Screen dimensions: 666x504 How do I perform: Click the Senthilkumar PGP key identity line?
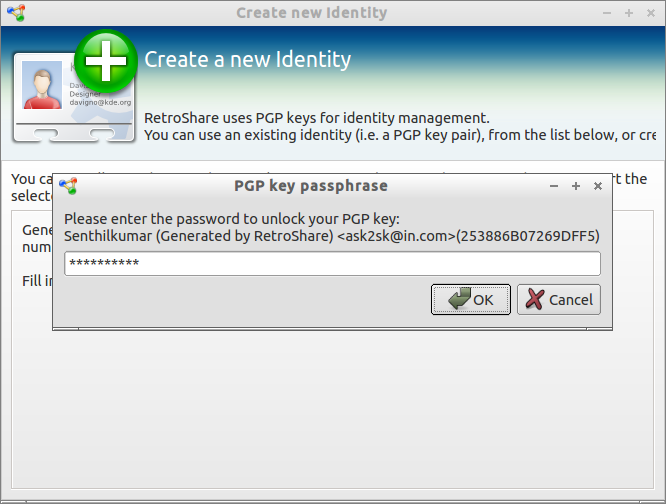coord(332,236)
